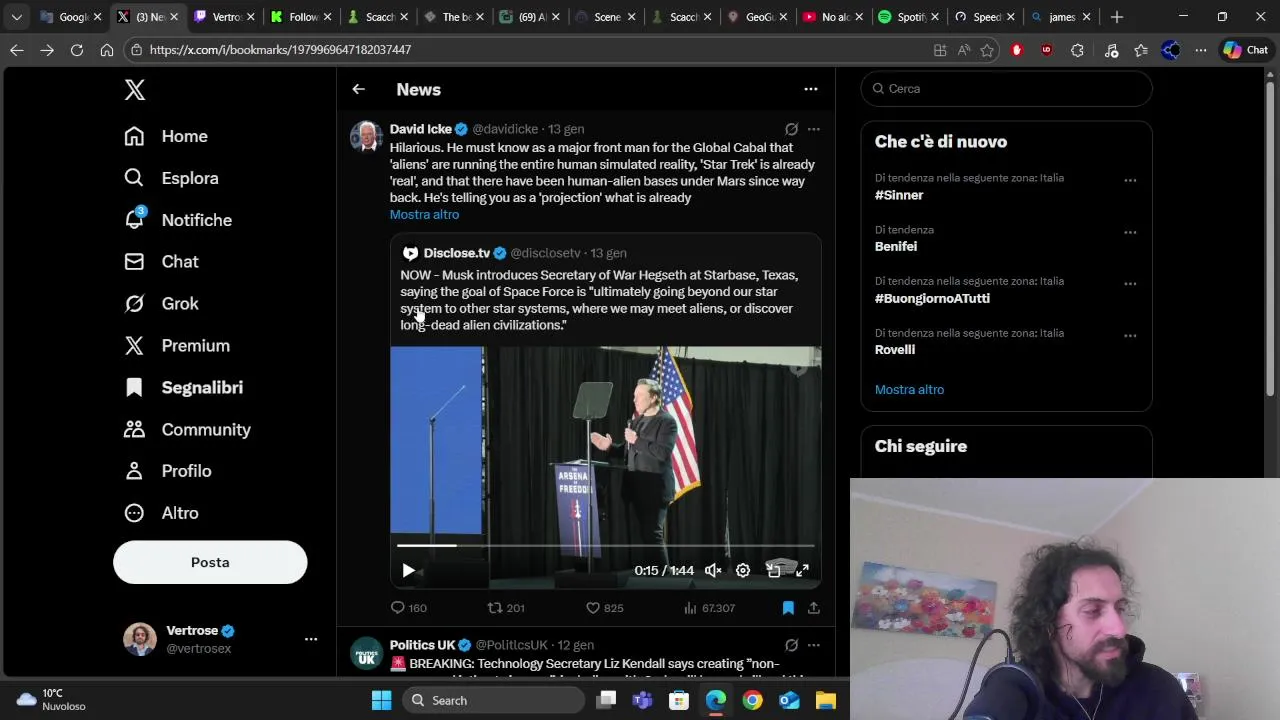This screenshot has height=720, width=1280.
Task: Open Benifei trending topic
Action: pyautogui.click(x=896, y=246)
